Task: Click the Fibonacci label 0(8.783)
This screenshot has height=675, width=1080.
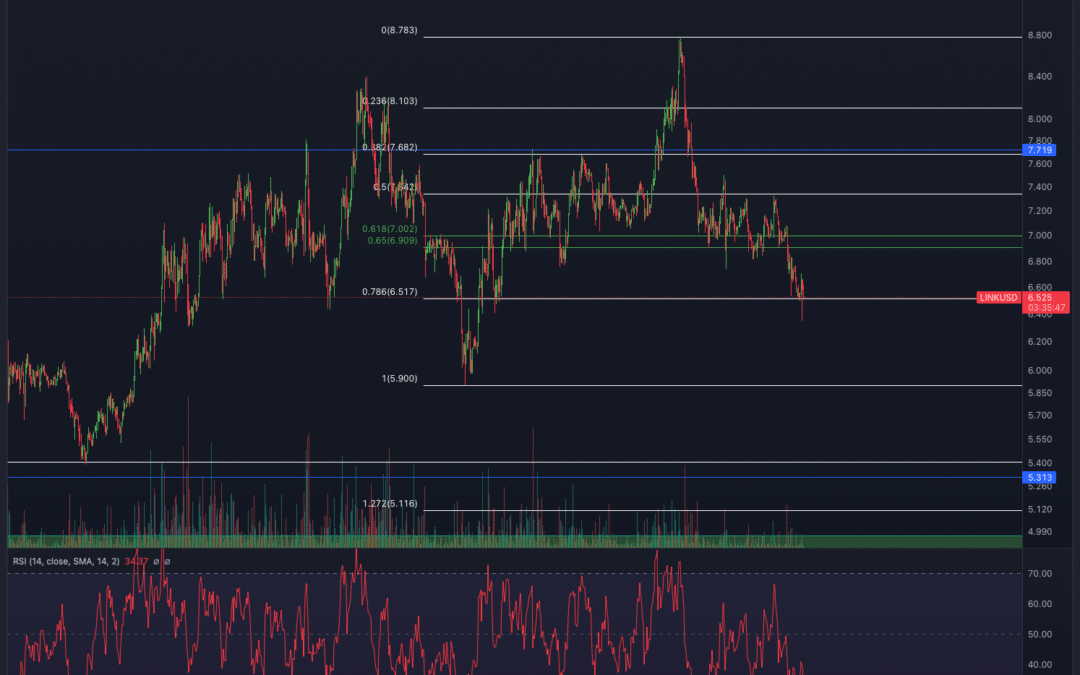Action: 399,30
